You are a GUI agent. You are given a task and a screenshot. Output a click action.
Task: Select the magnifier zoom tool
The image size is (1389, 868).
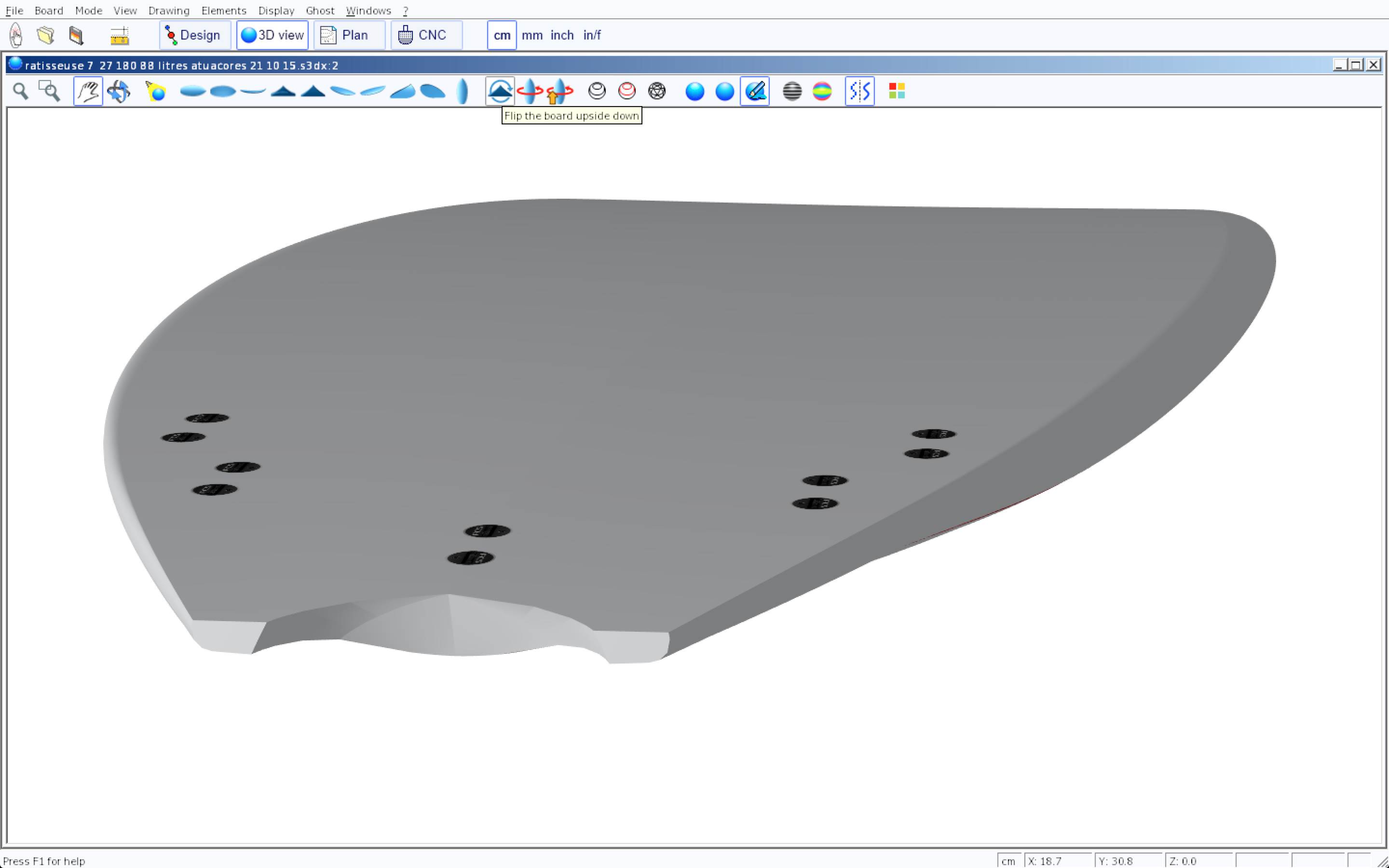[x=21, y=91]
